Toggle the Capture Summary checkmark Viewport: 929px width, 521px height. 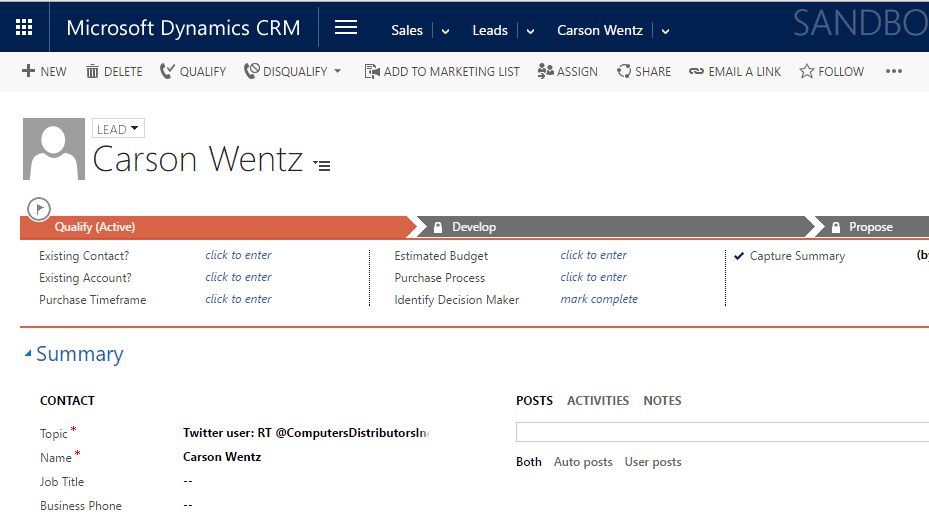coord(739,256)
